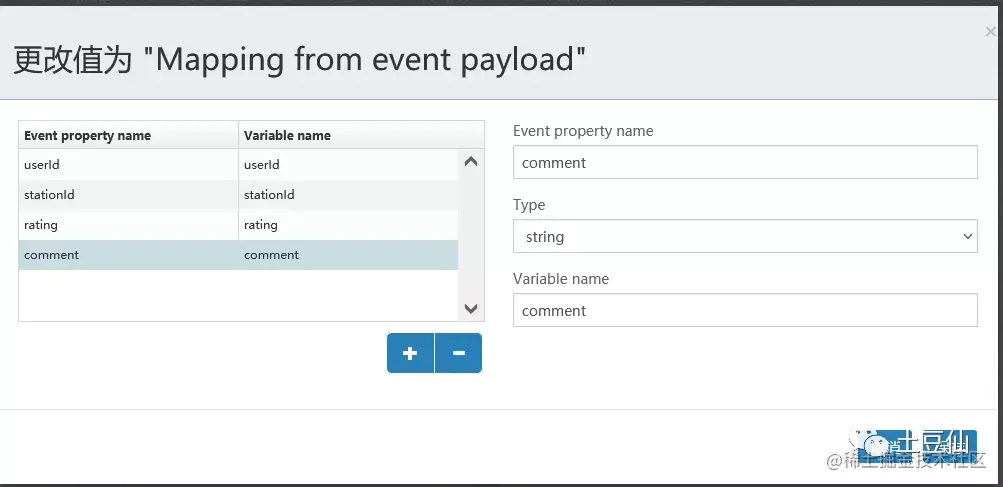Screen dimensions: 1003x487
Task: Close the dialog with the X icon
Action: 990,31
